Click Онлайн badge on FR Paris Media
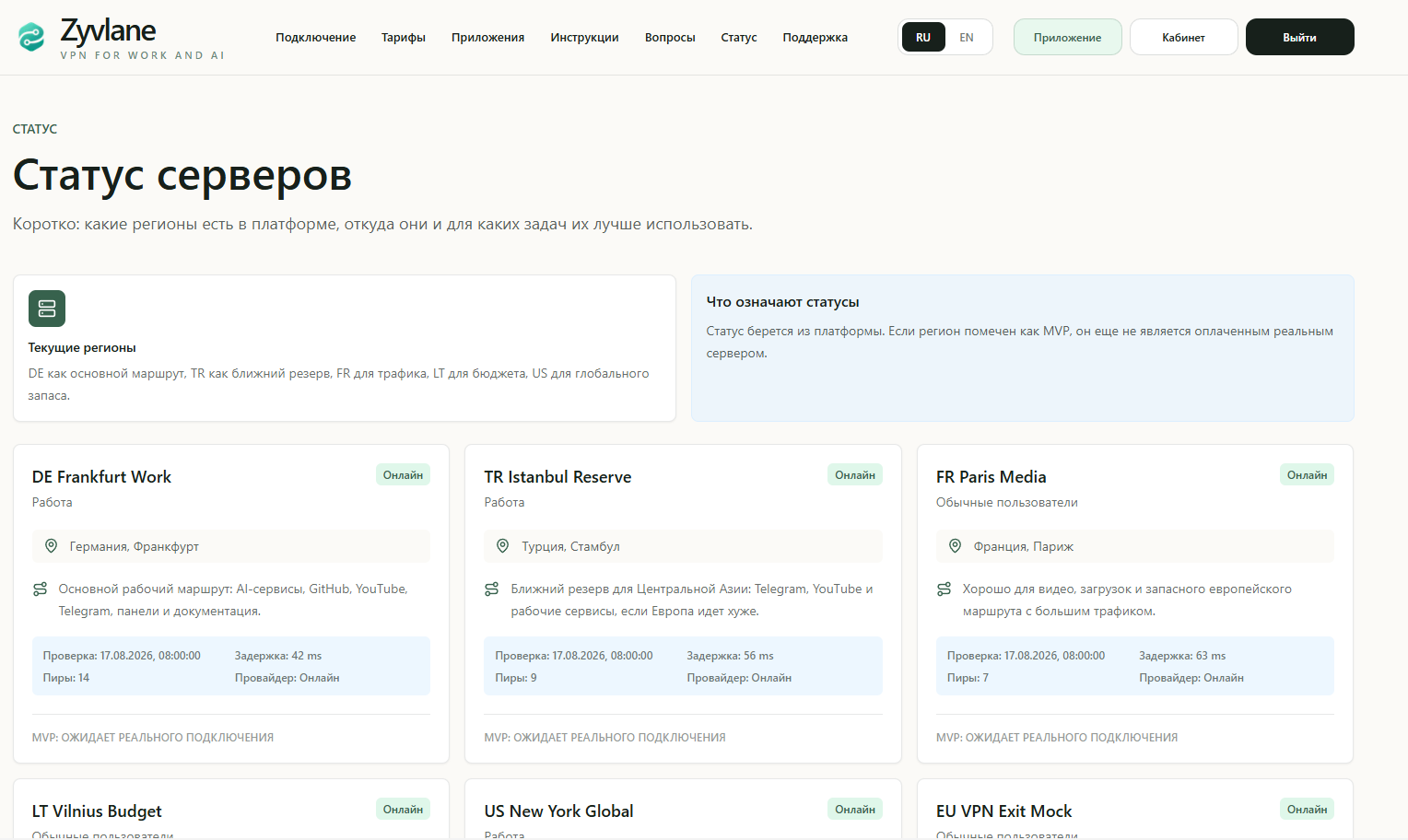The width and height of the screenshot is (1408, 840). (1308, 475)
